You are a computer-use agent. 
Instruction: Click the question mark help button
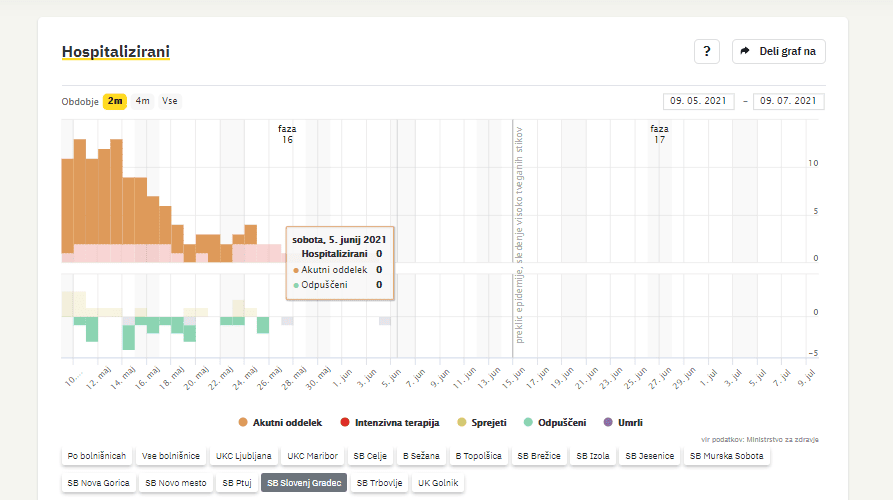click(706, 51)
